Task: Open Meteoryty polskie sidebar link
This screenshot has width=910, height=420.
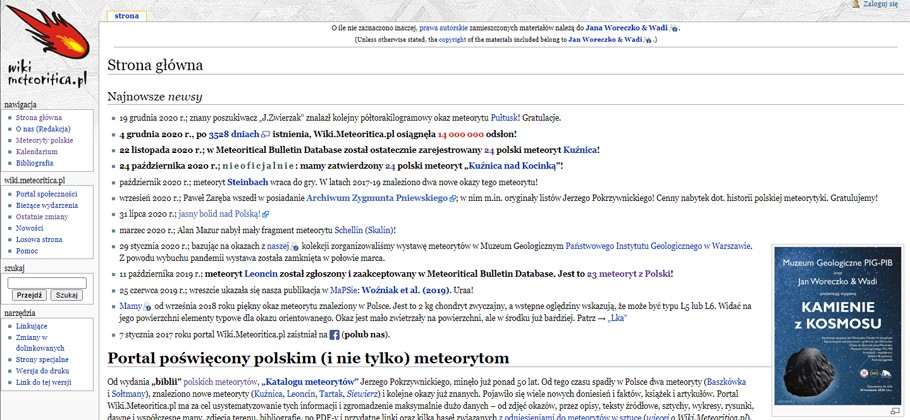Action: click(x=45, y=140)
